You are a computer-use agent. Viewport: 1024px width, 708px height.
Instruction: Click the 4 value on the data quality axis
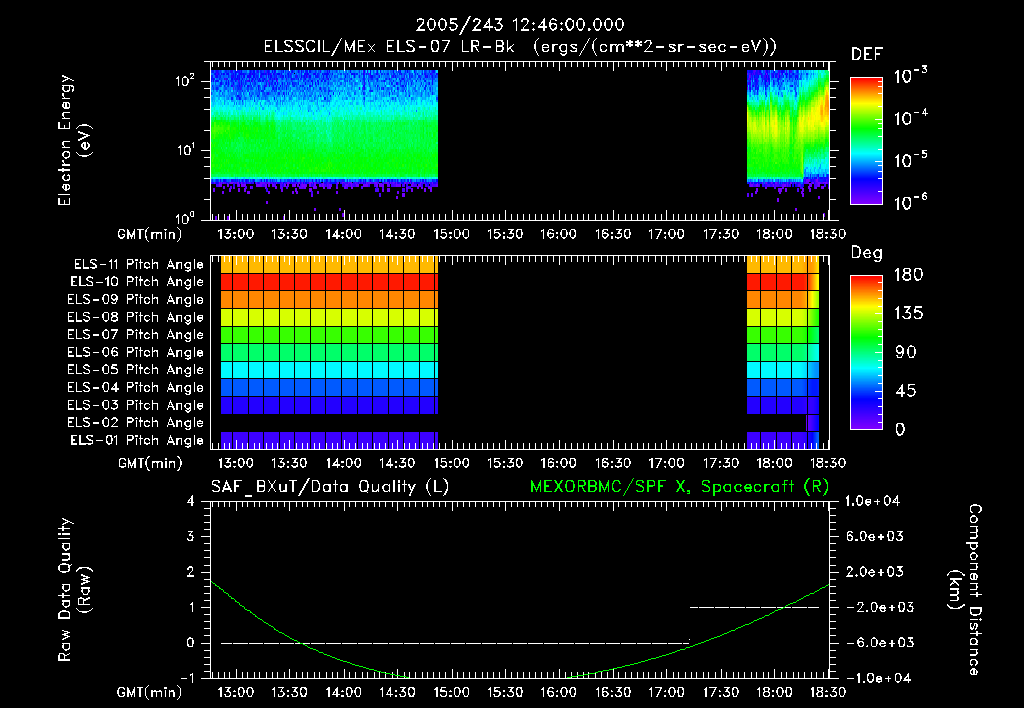pos(190,501)
